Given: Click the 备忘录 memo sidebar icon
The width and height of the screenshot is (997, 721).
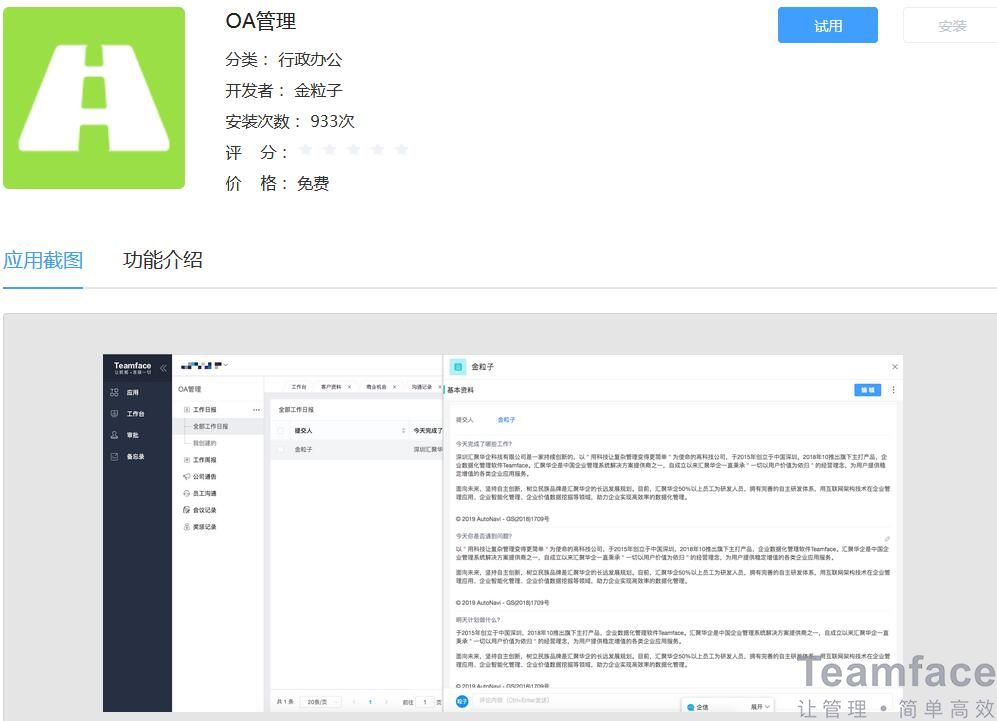Looking at the screenshot, I should [x=114, y=456].
